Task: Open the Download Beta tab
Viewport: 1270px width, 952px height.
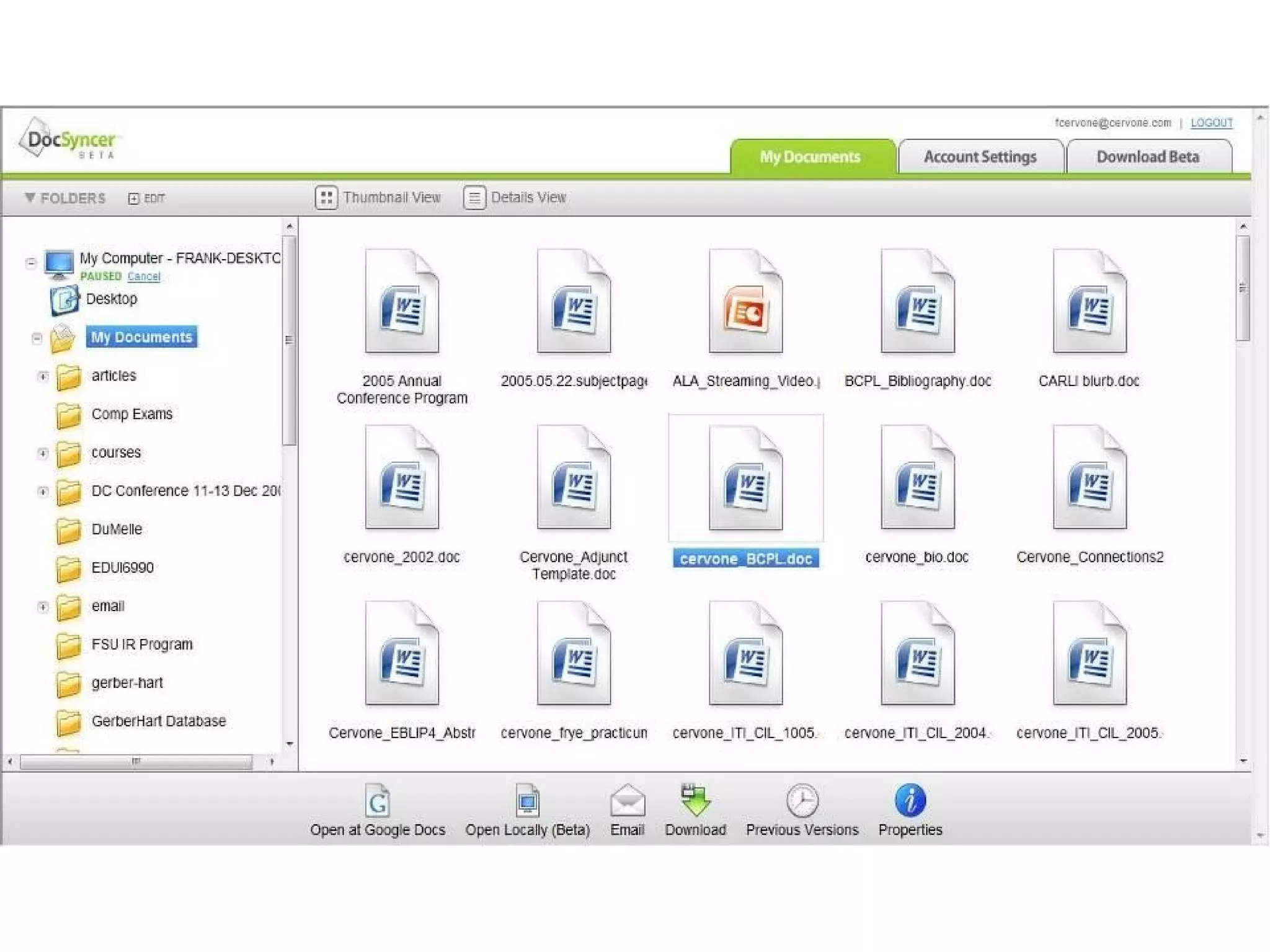Action: (1147, 157)
